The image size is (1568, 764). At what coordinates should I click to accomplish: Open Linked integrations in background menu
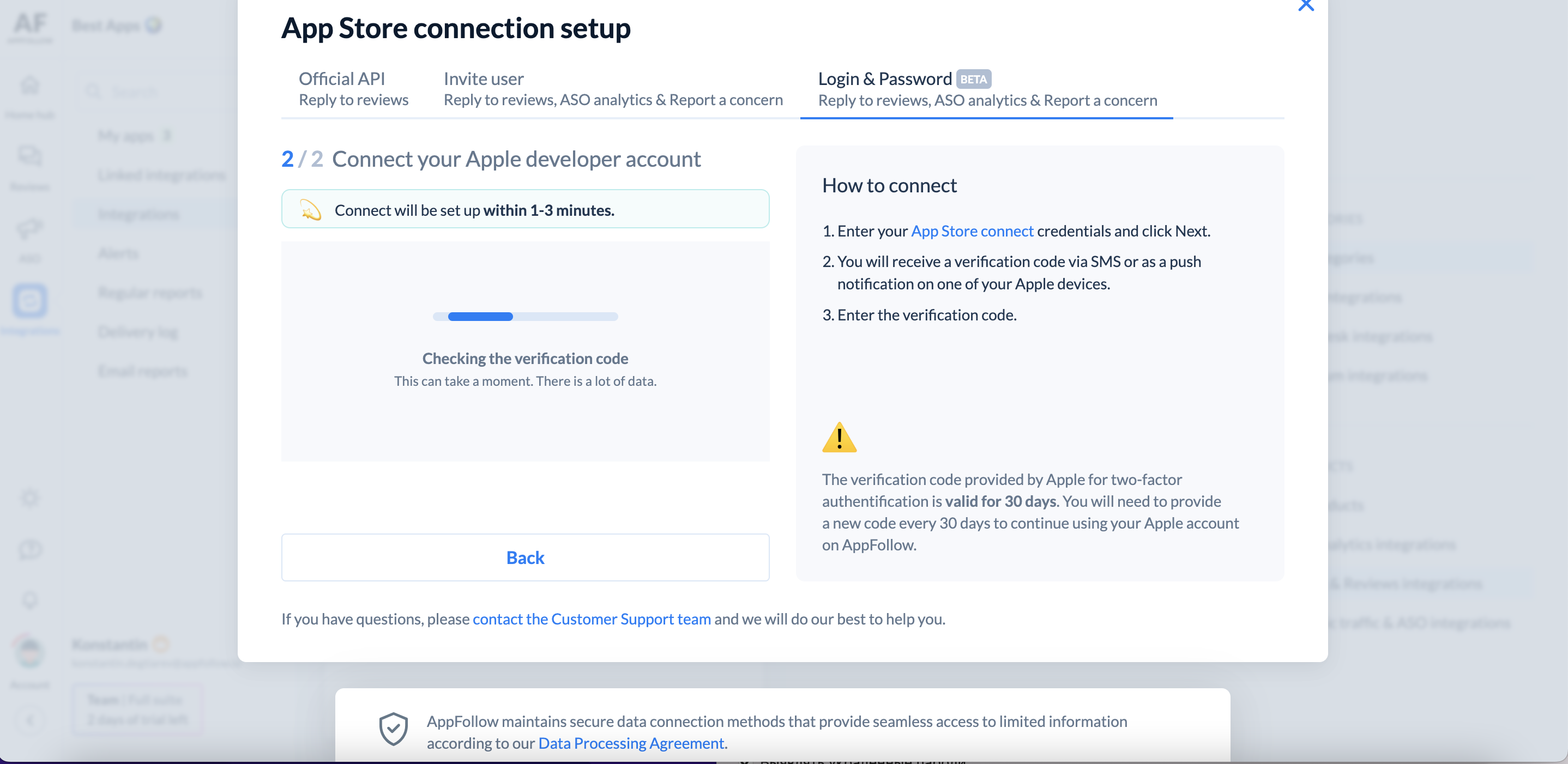(162, 175)
